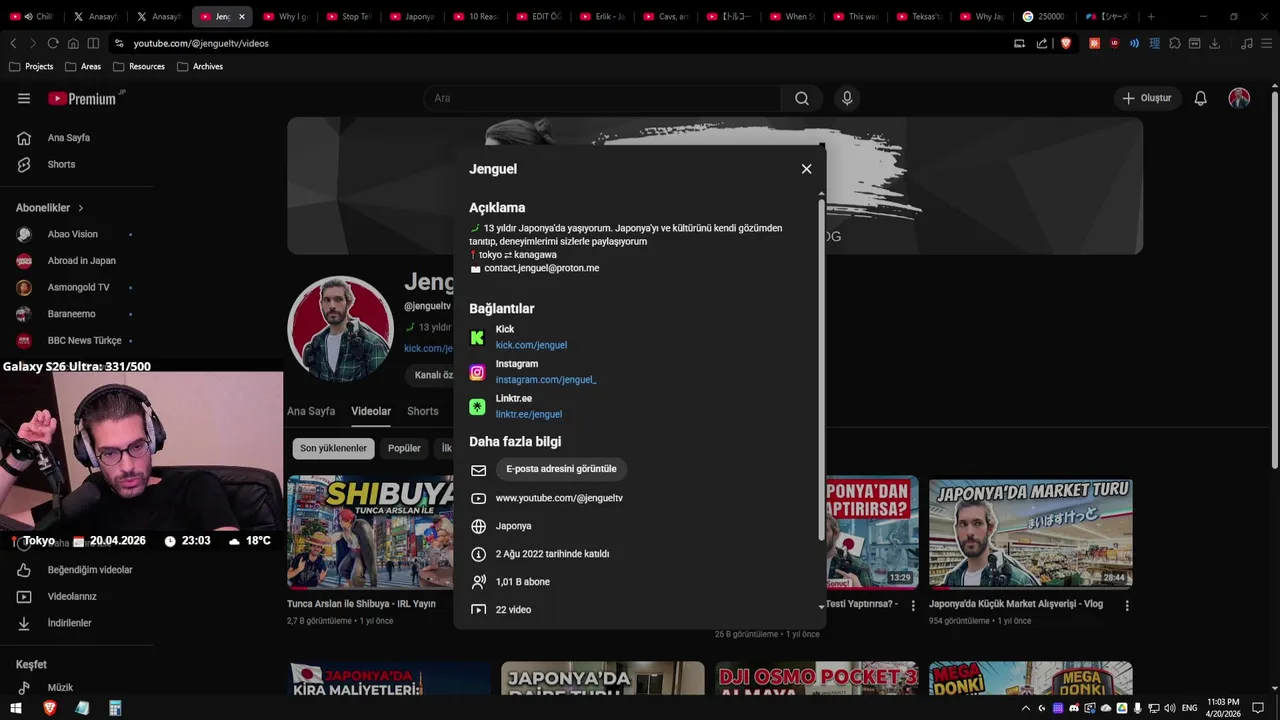Open Tunca Arslan ile Shibuya video thumbnail

(x=371, y=533)
